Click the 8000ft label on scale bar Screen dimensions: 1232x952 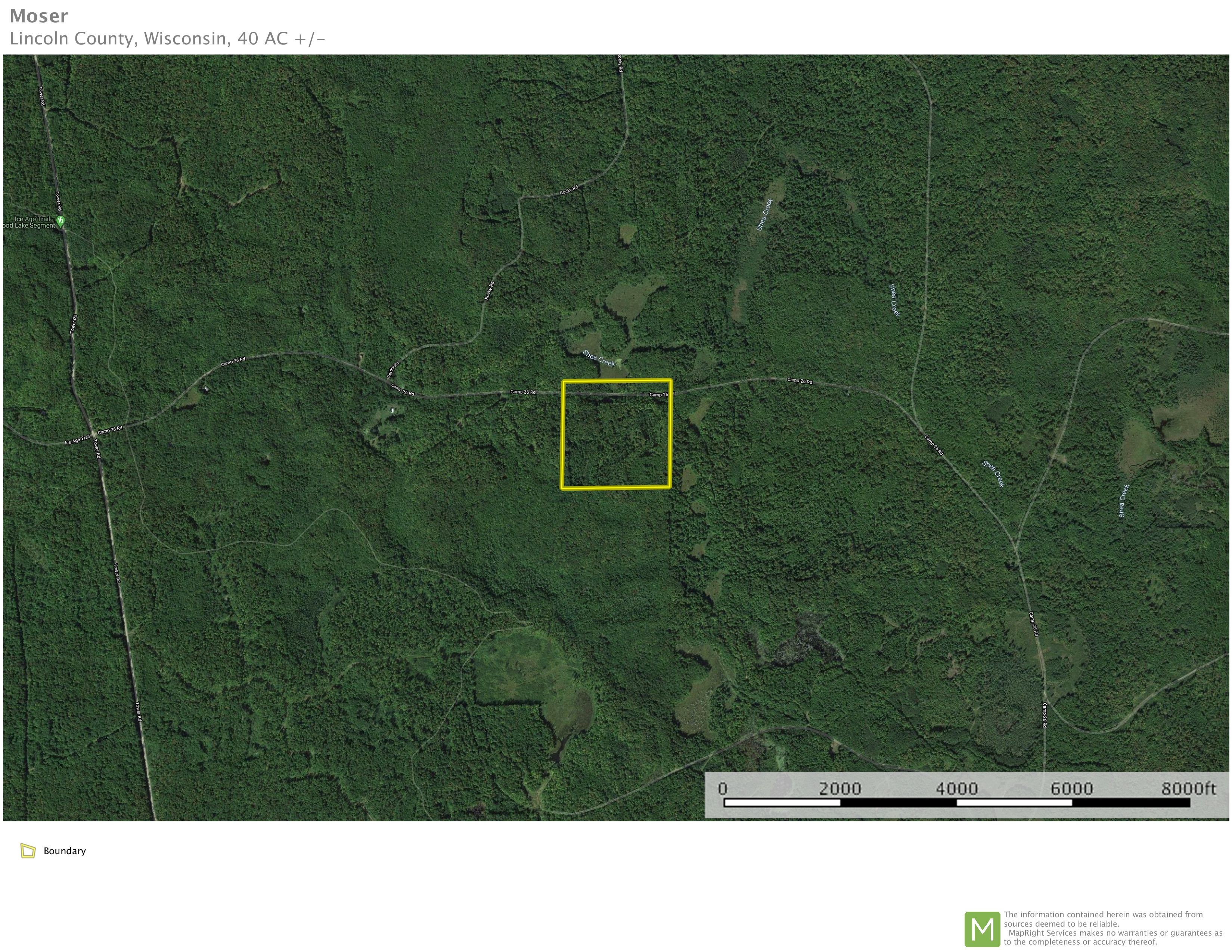[x=1188, y=788]
